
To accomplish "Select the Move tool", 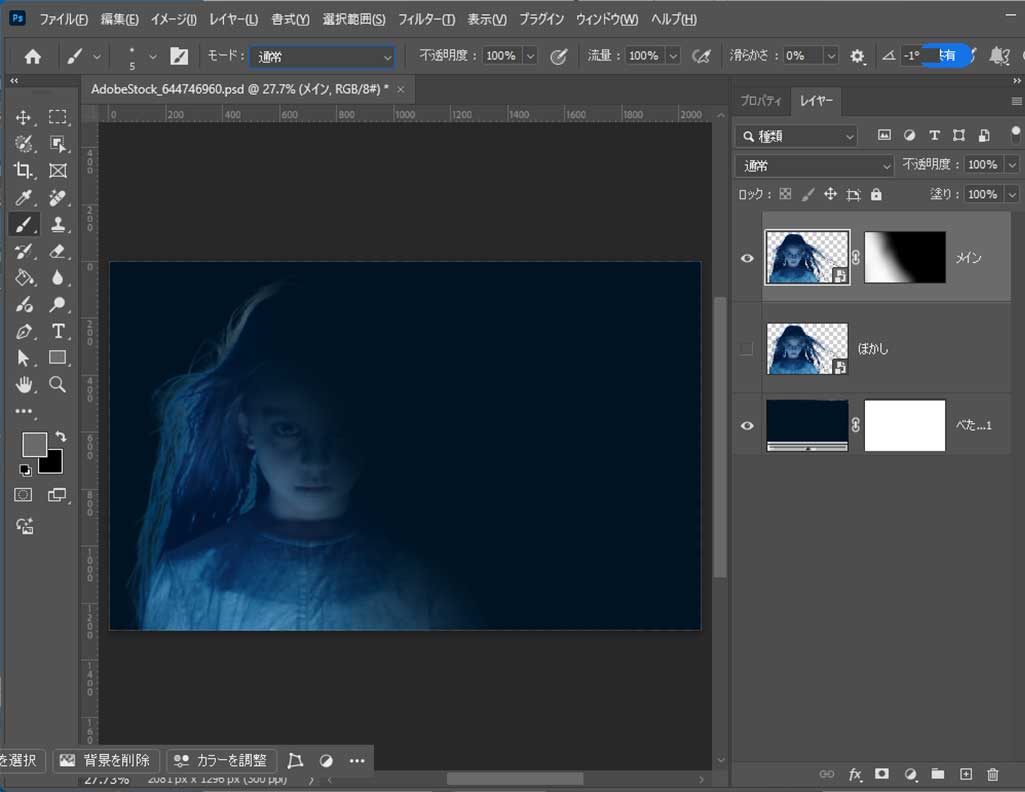I will coord(24,118).
